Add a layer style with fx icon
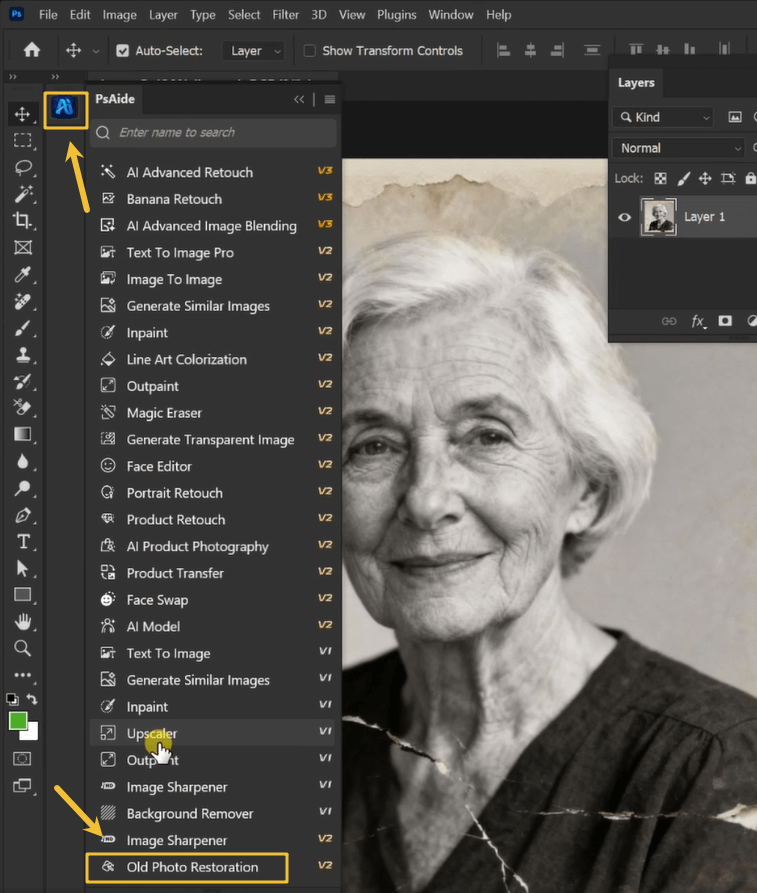 click(x=698, y=321)
